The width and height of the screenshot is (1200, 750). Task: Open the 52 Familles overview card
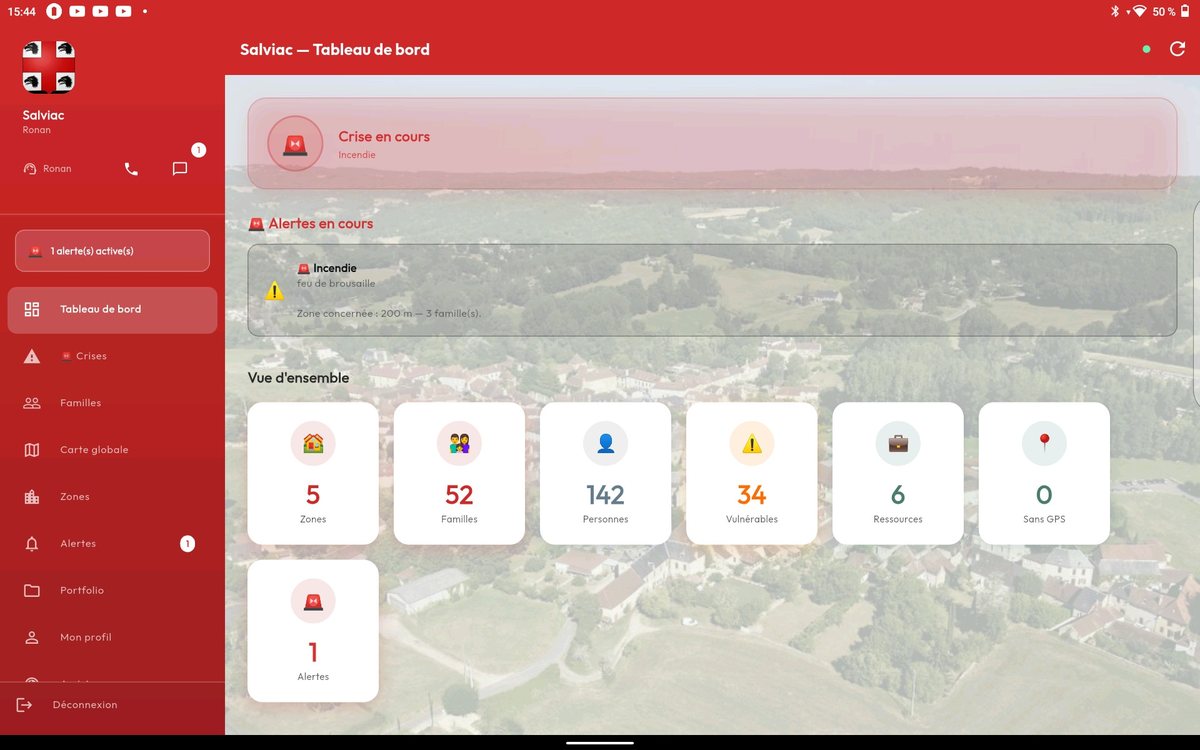(459, 473)
